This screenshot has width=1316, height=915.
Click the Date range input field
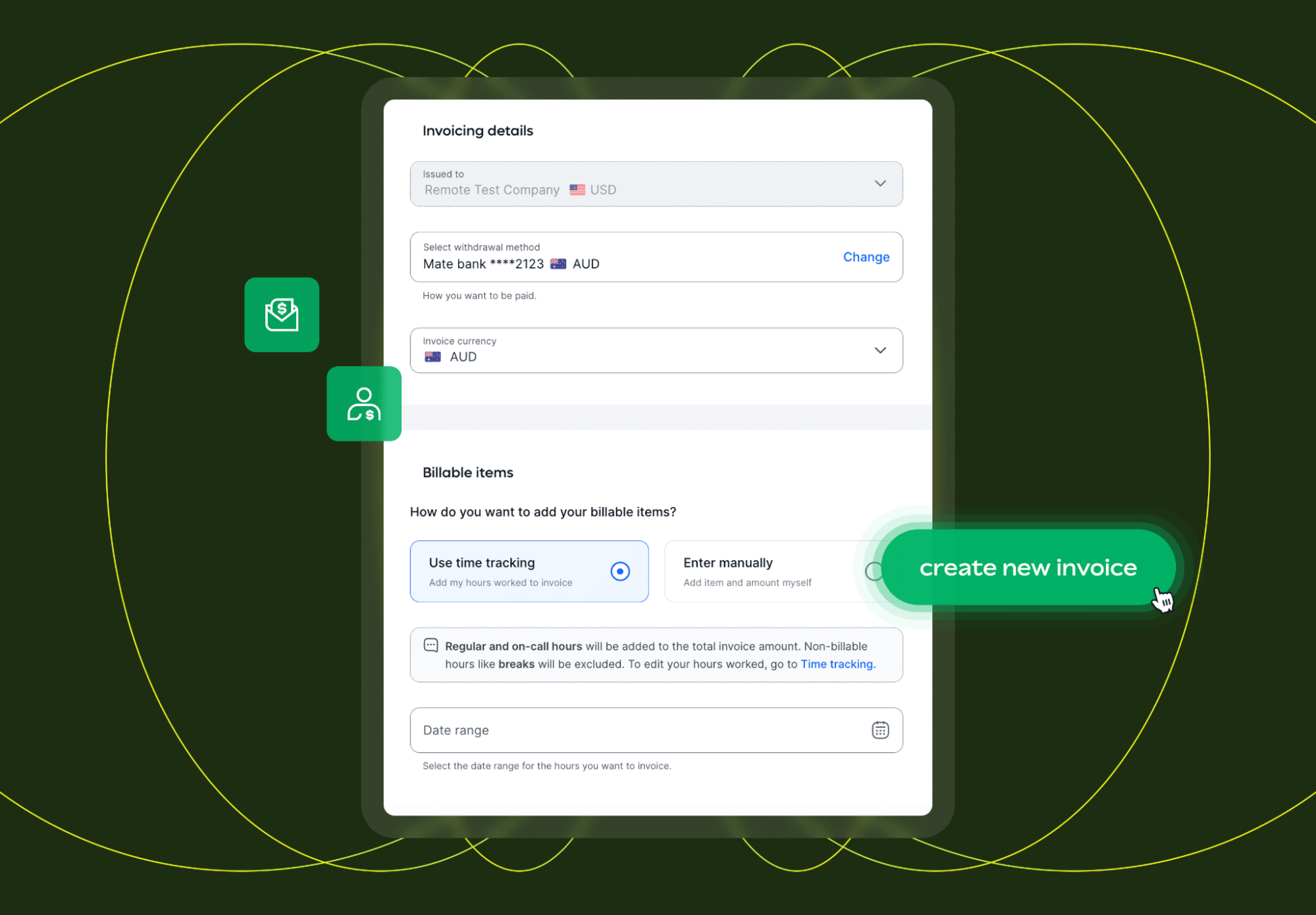592,730
